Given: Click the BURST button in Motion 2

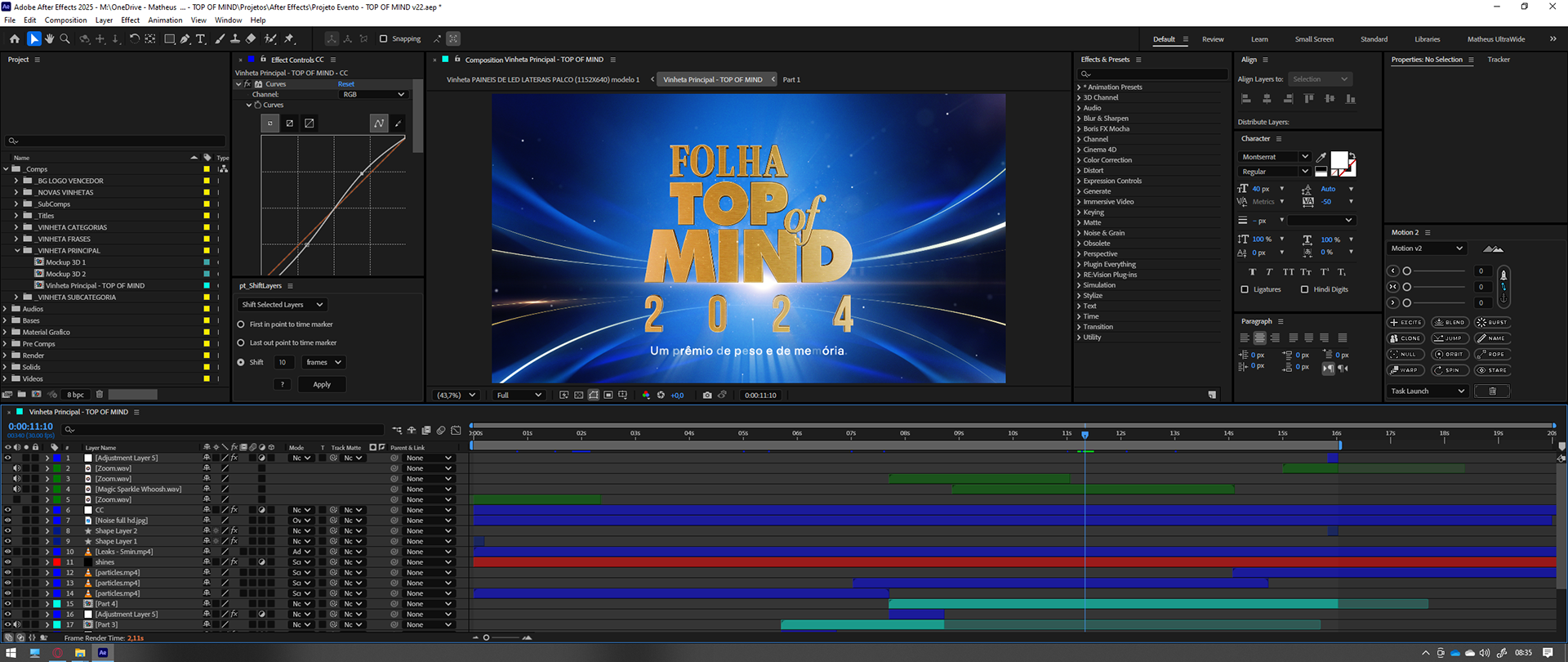Looking at the screenshot, I should tap(1493, 323).
